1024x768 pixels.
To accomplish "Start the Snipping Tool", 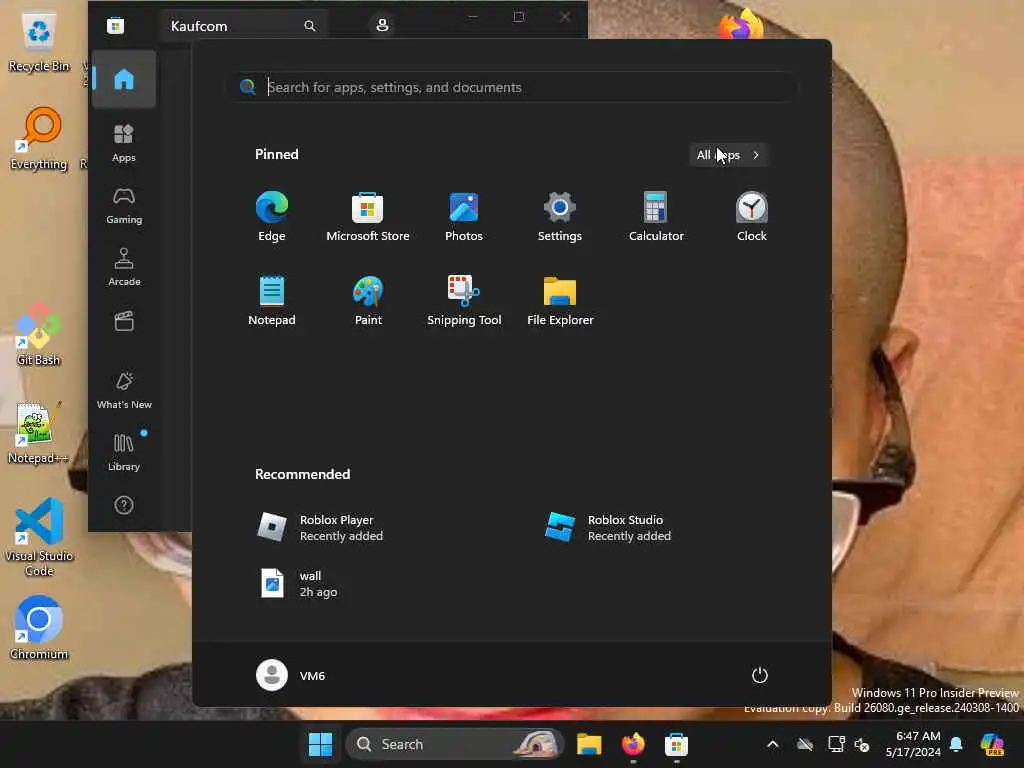I will pos(464,300).
